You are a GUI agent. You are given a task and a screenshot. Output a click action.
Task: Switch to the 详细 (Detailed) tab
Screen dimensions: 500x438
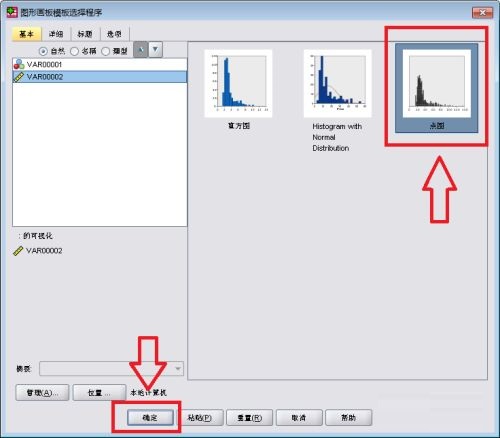[x=56, y=34]
